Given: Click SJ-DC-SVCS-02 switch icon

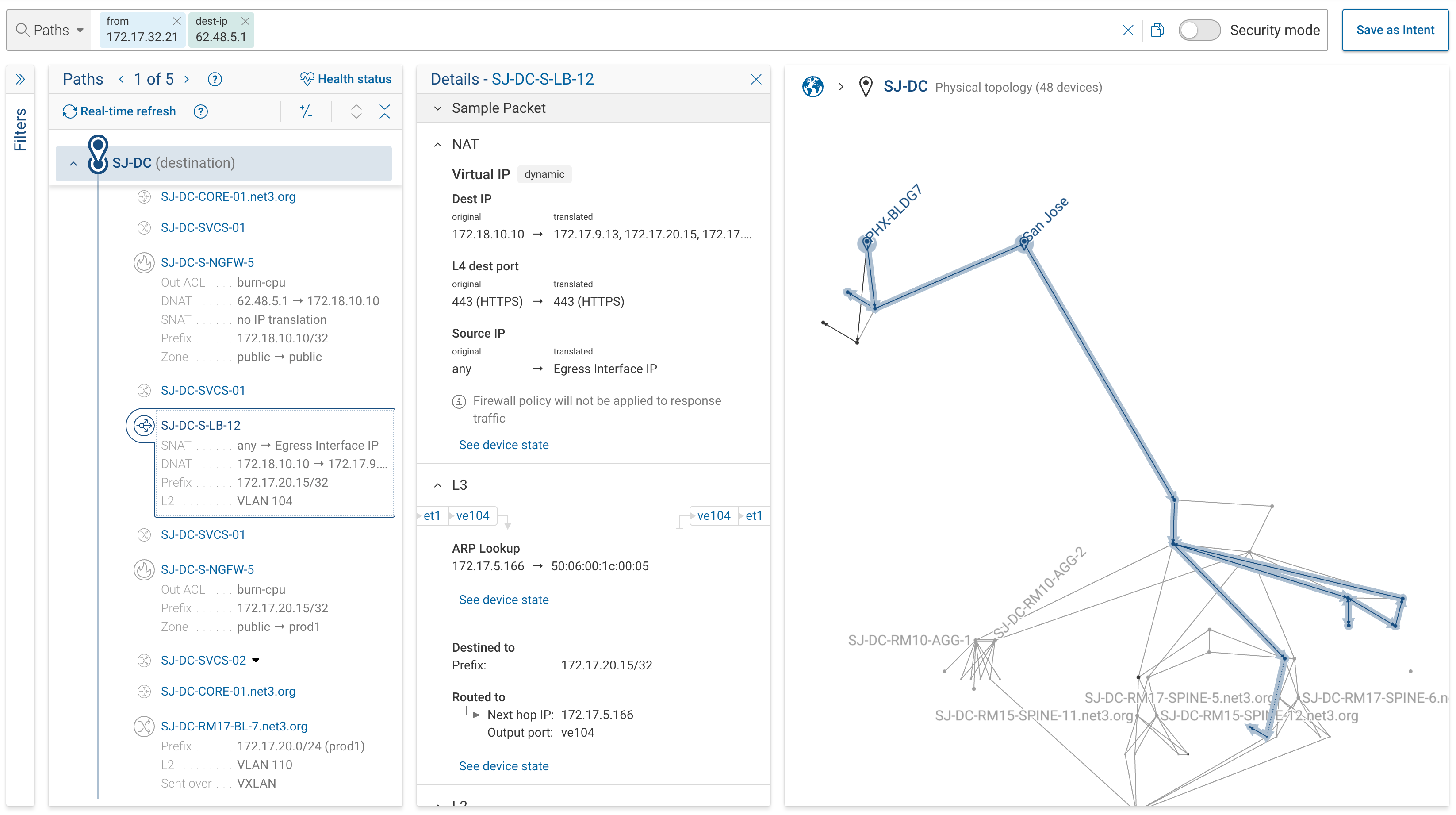Looking at the screenshot, I should 144,660.
